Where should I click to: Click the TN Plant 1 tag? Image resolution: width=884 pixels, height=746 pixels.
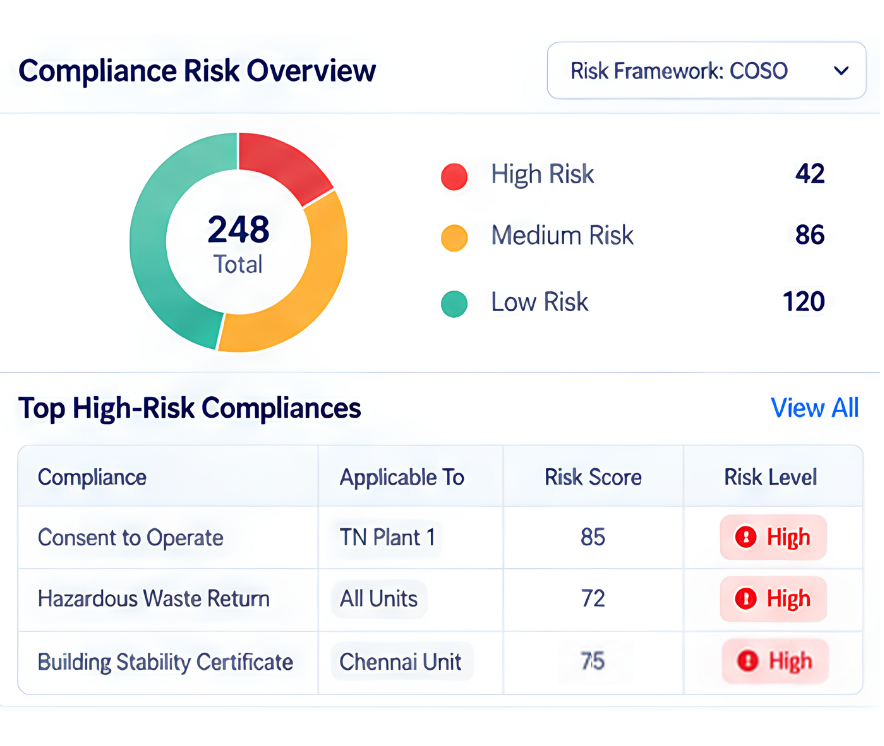[387, 537]
